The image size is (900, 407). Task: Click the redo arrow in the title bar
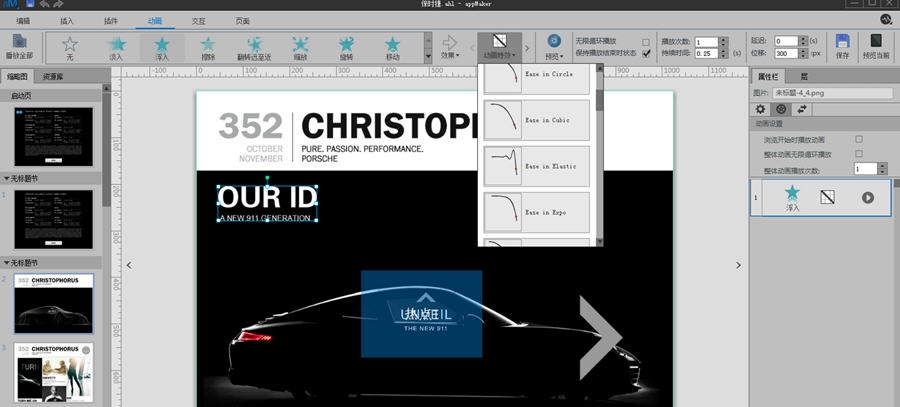point(58,4)
